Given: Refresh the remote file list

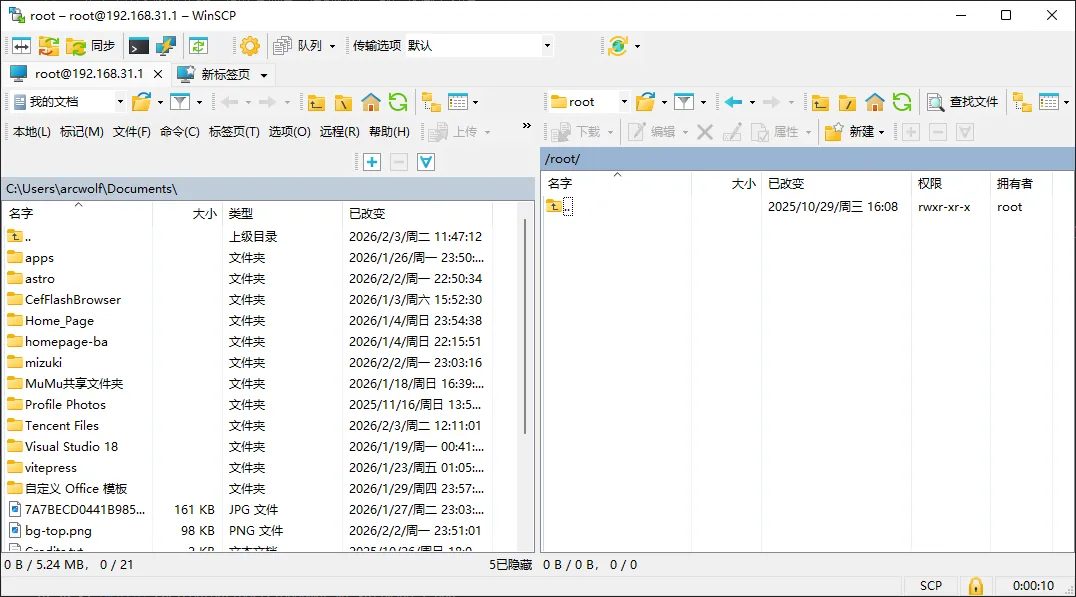Looking at the screenshot, I should (902, 101).
